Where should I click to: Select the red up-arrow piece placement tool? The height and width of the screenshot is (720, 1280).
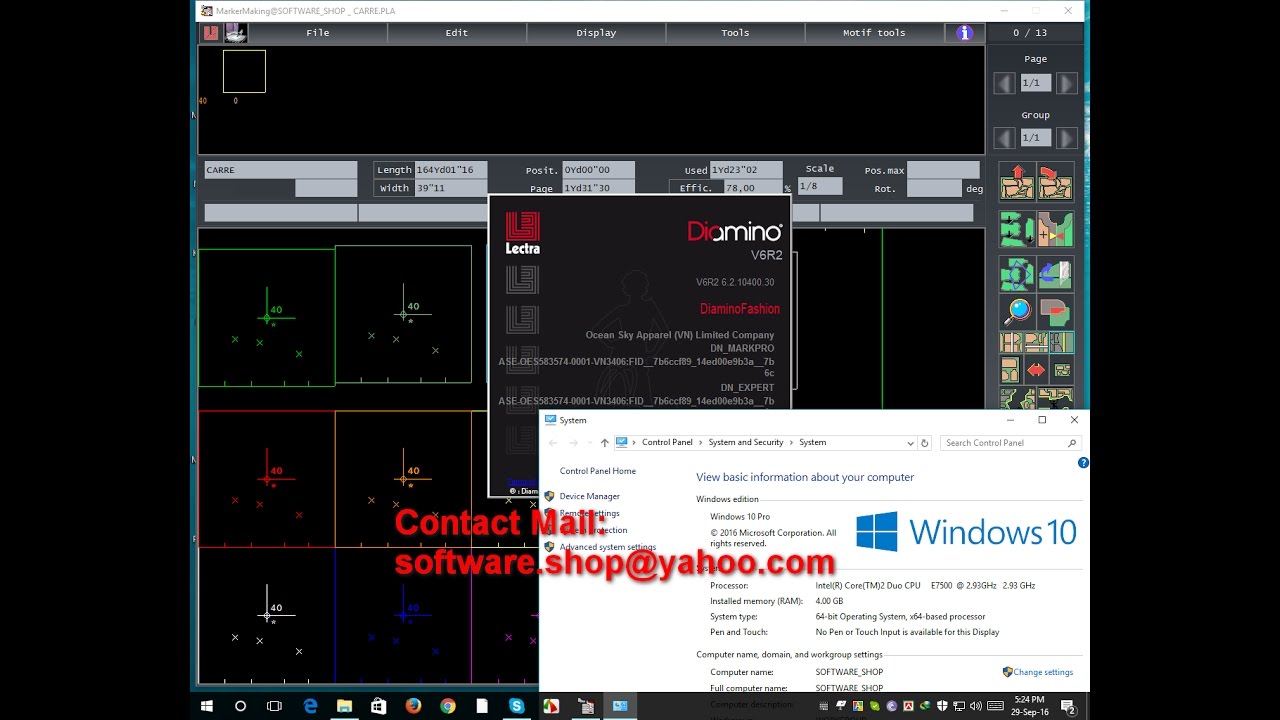click(x=1017, y=181)
